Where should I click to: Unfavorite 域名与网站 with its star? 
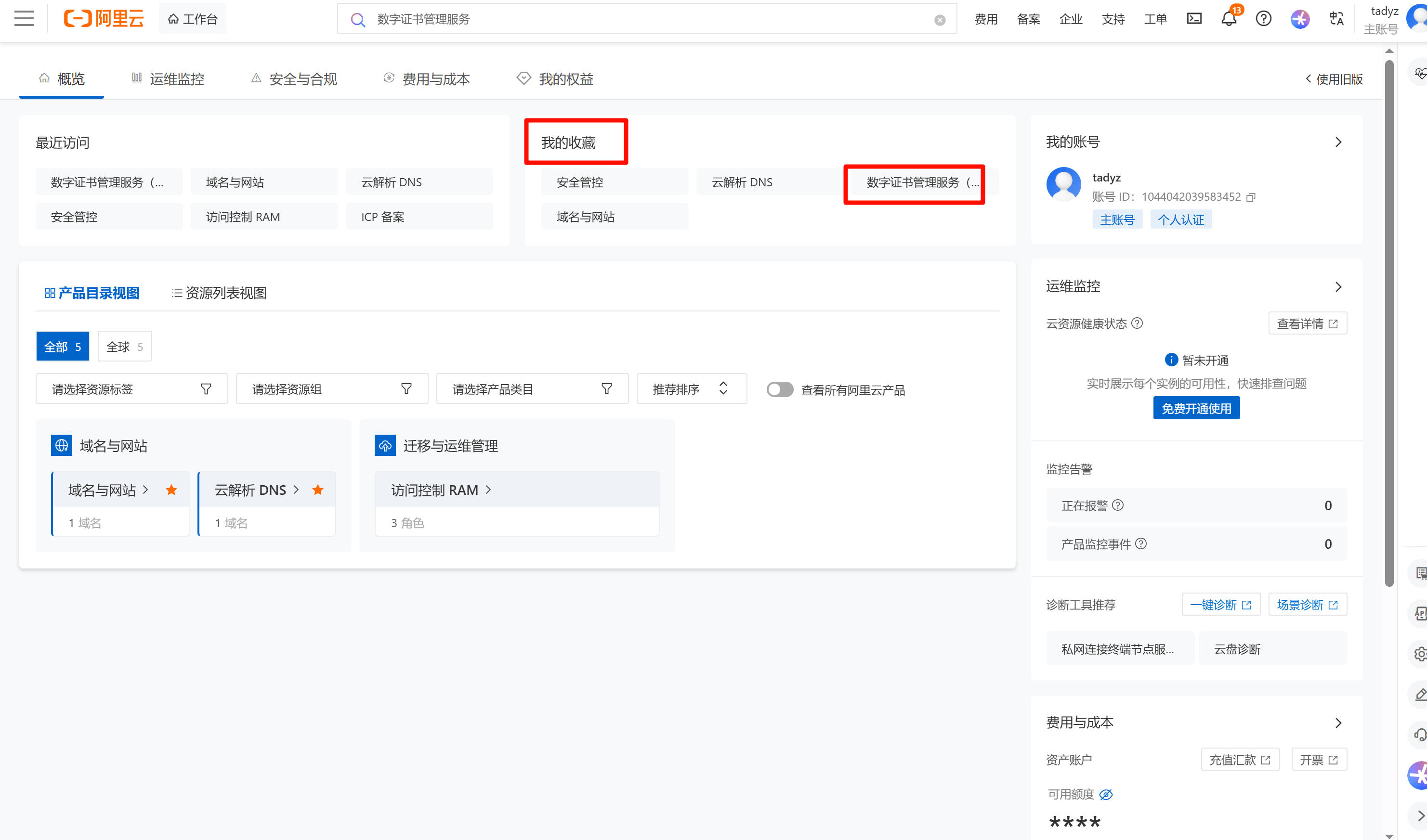click(x=171, y=490)
